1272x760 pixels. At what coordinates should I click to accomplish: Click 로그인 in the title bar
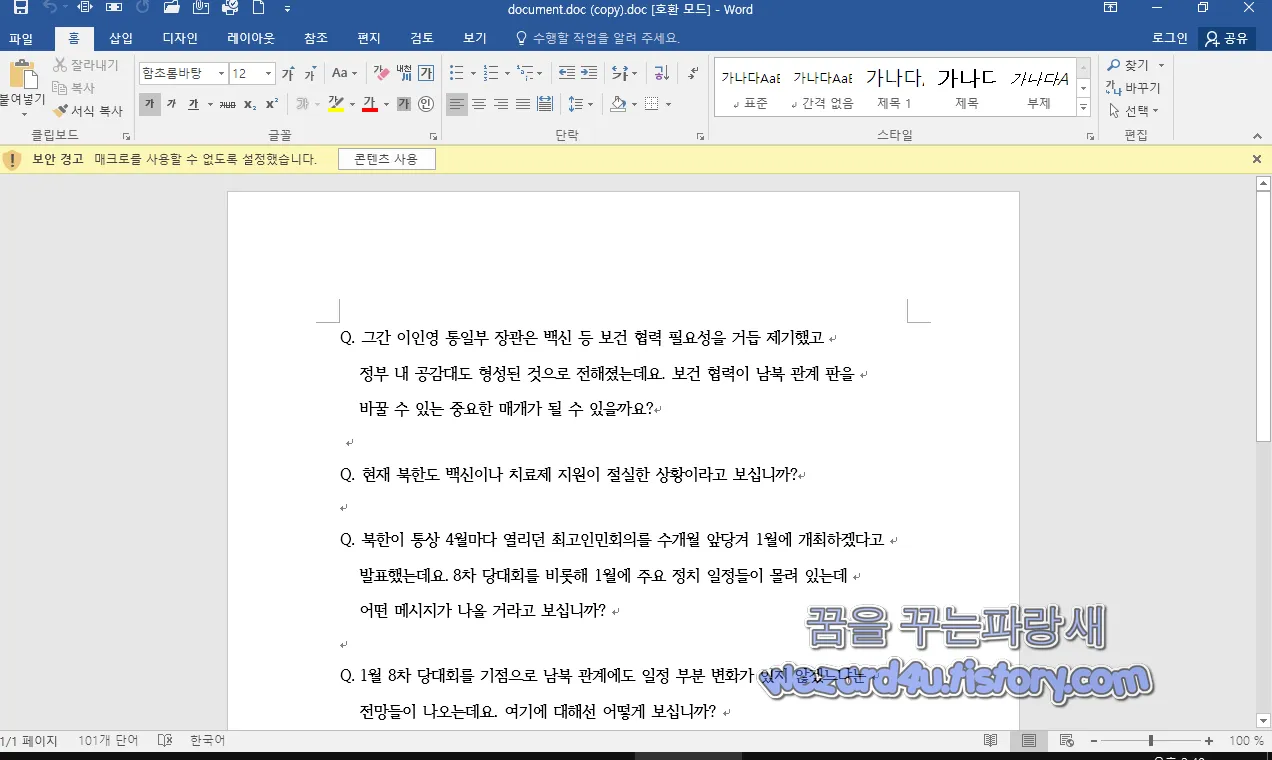pos(1168,37)
